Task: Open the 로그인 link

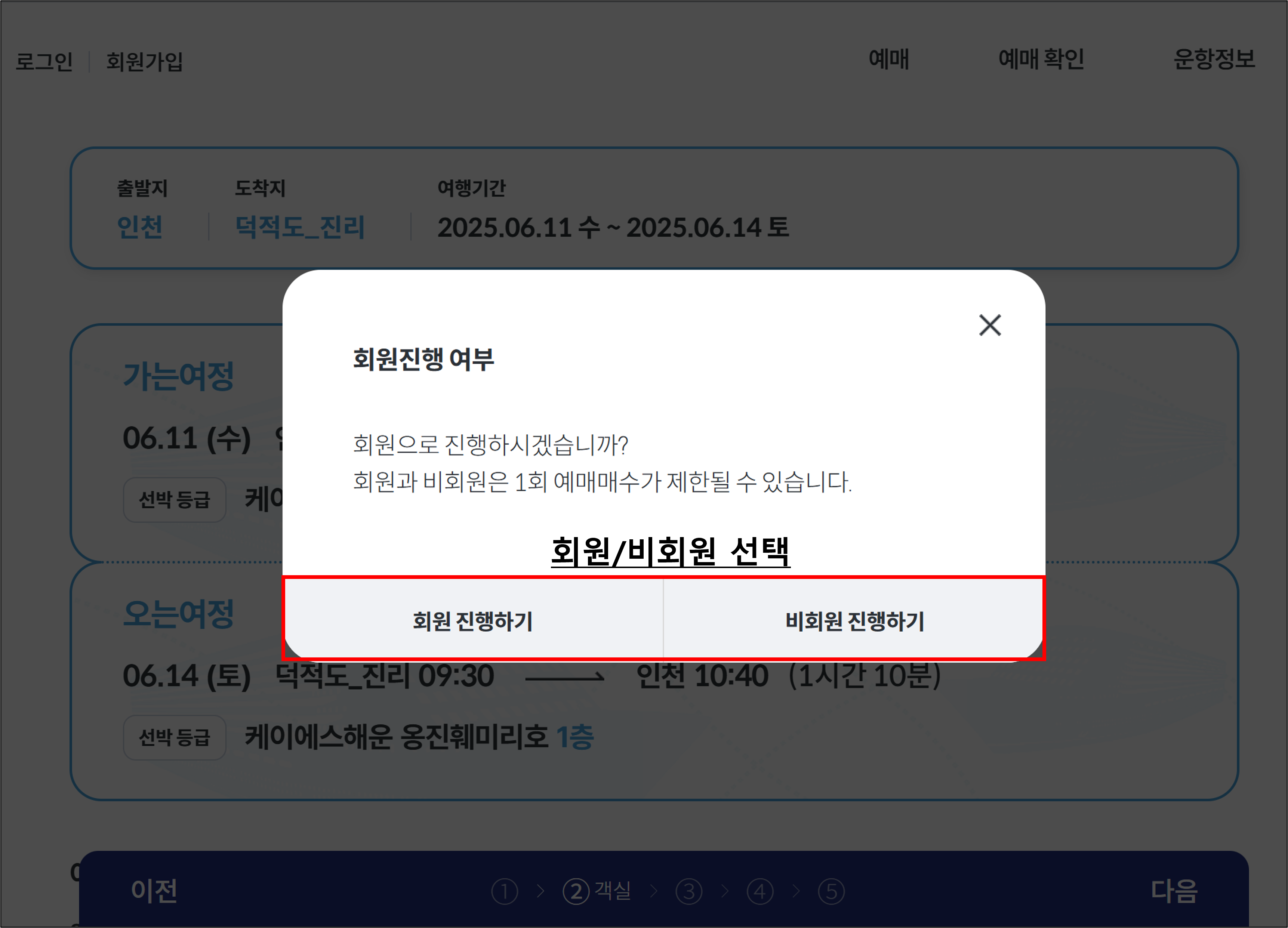Action: click(44, 61)
